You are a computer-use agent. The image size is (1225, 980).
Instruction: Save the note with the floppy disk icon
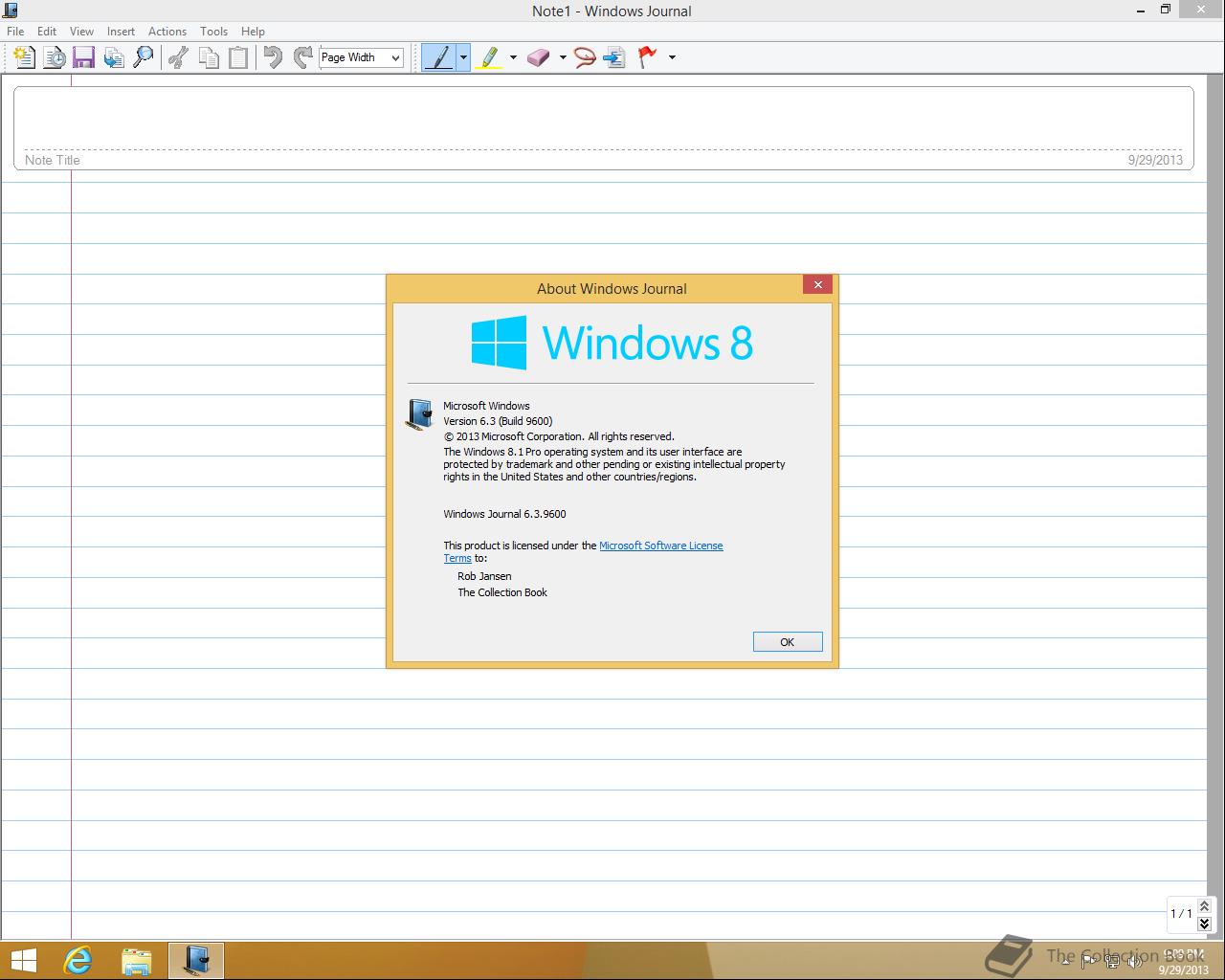point(84,57)
